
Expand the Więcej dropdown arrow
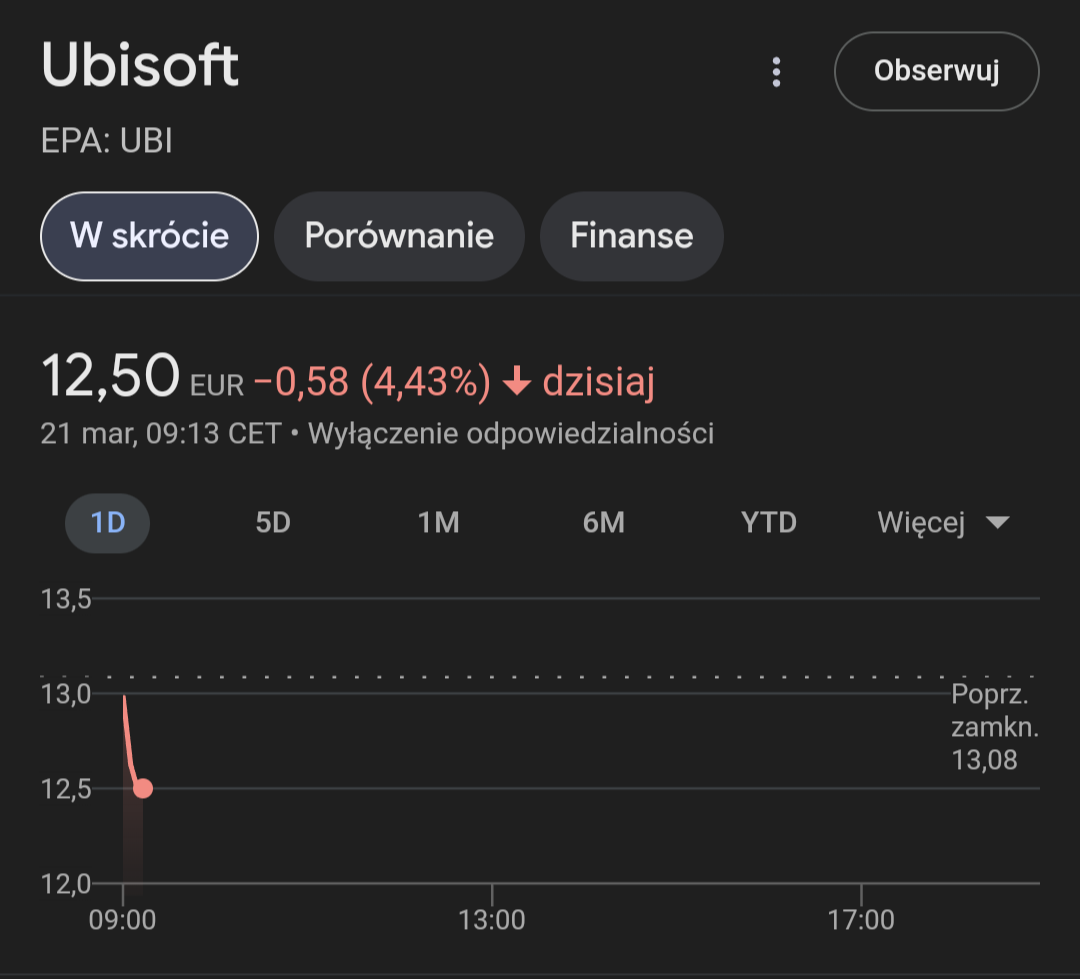(997, 523)
